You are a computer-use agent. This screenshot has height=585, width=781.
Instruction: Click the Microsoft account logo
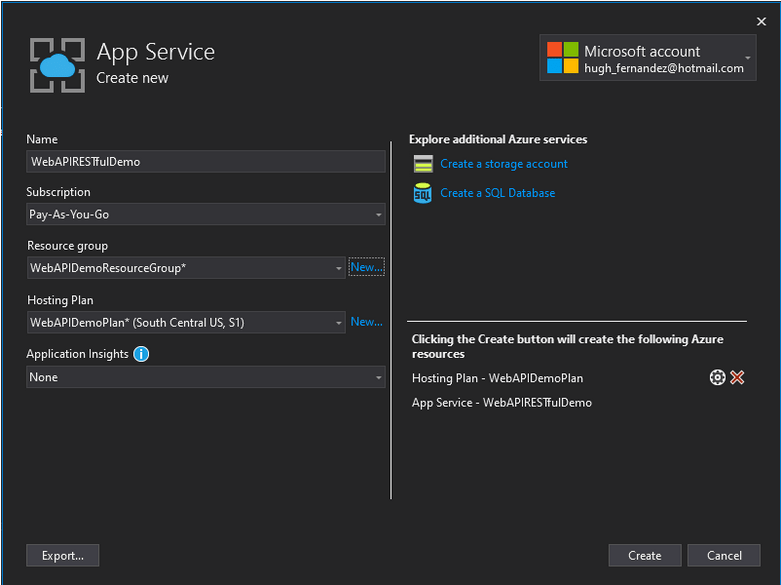563,59
